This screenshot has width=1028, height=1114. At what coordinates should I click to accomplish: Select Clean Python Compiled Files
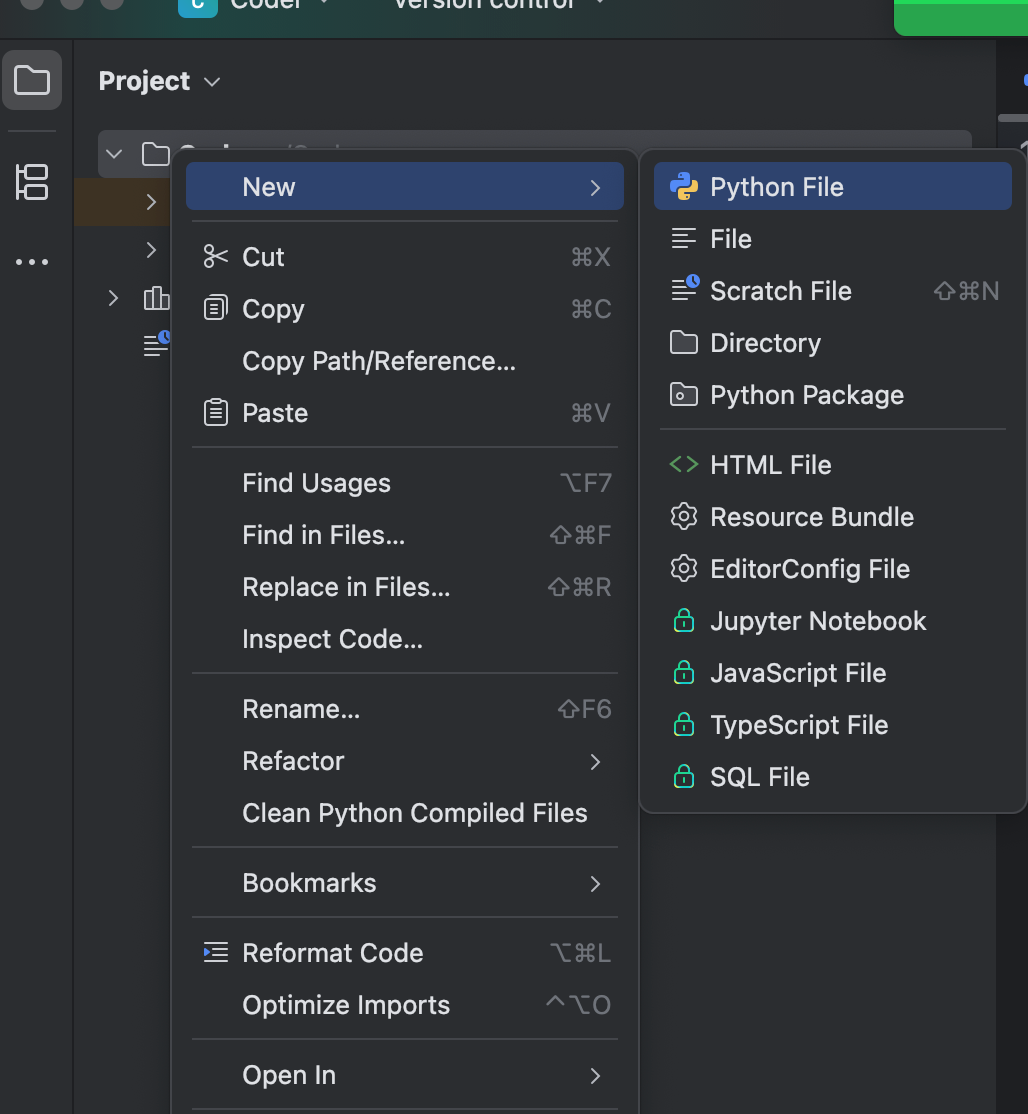click(405, 813)
